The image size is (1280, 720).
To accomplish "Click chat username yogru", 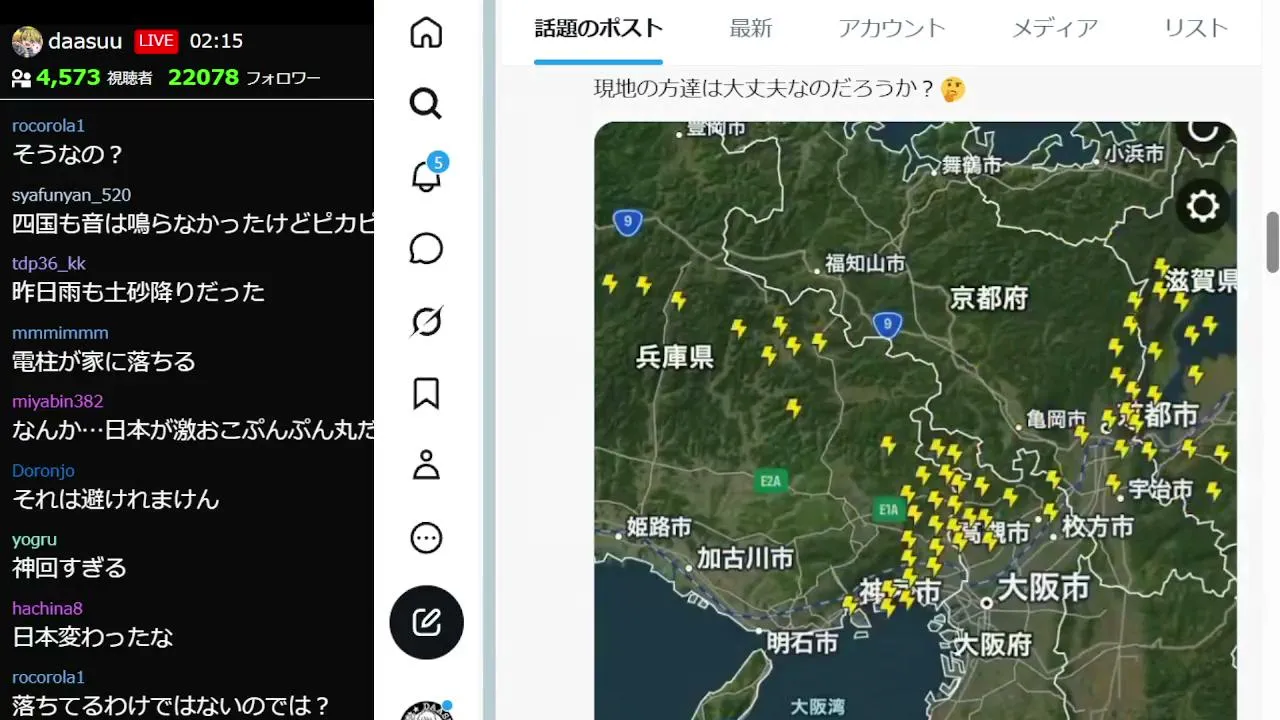I will (x=34, y=540).
